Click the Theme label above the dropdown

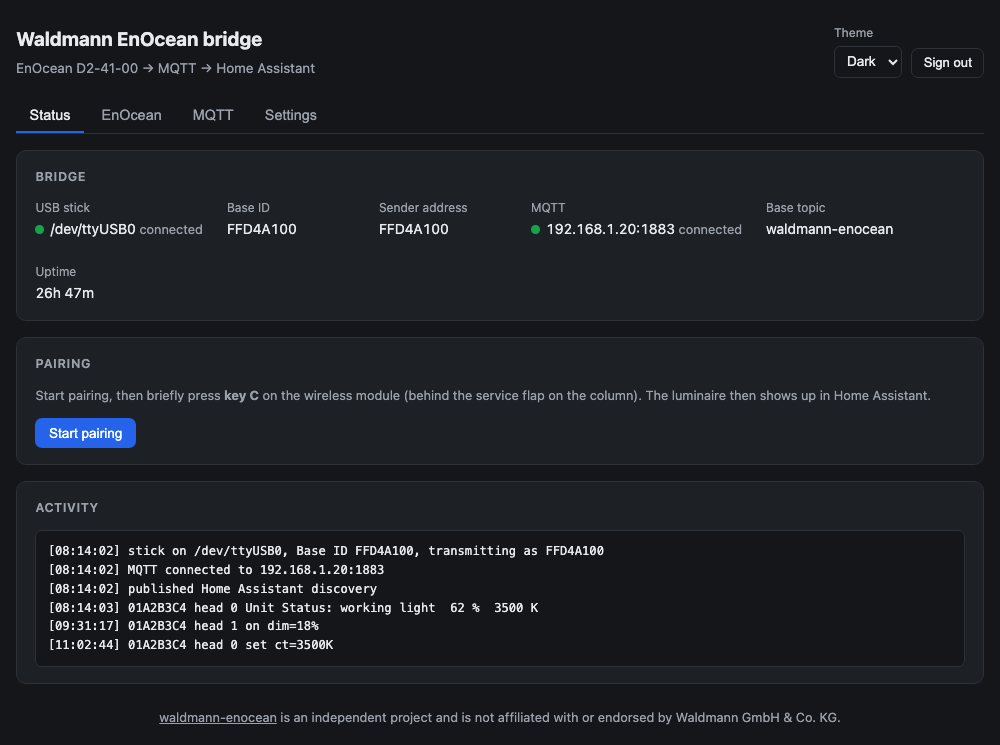pos(853,33)
